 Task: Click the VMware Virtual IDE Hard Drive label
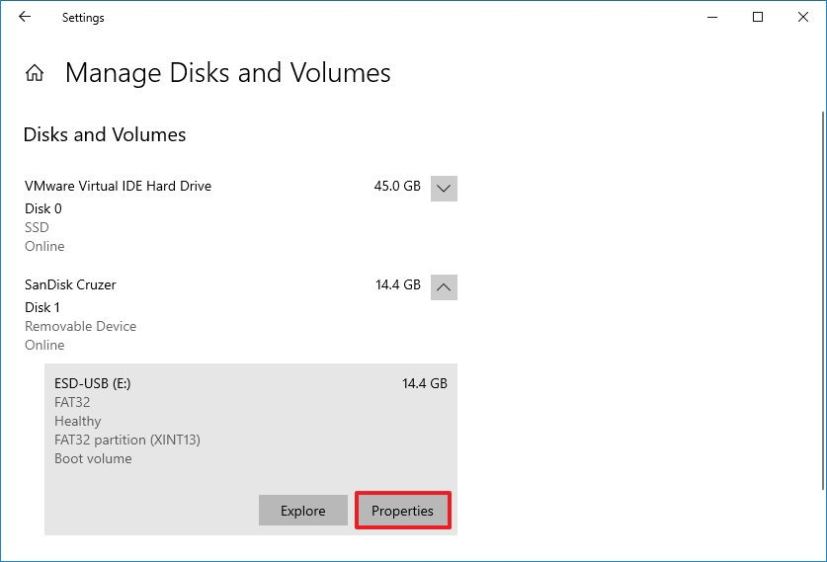tap(118, 186)
